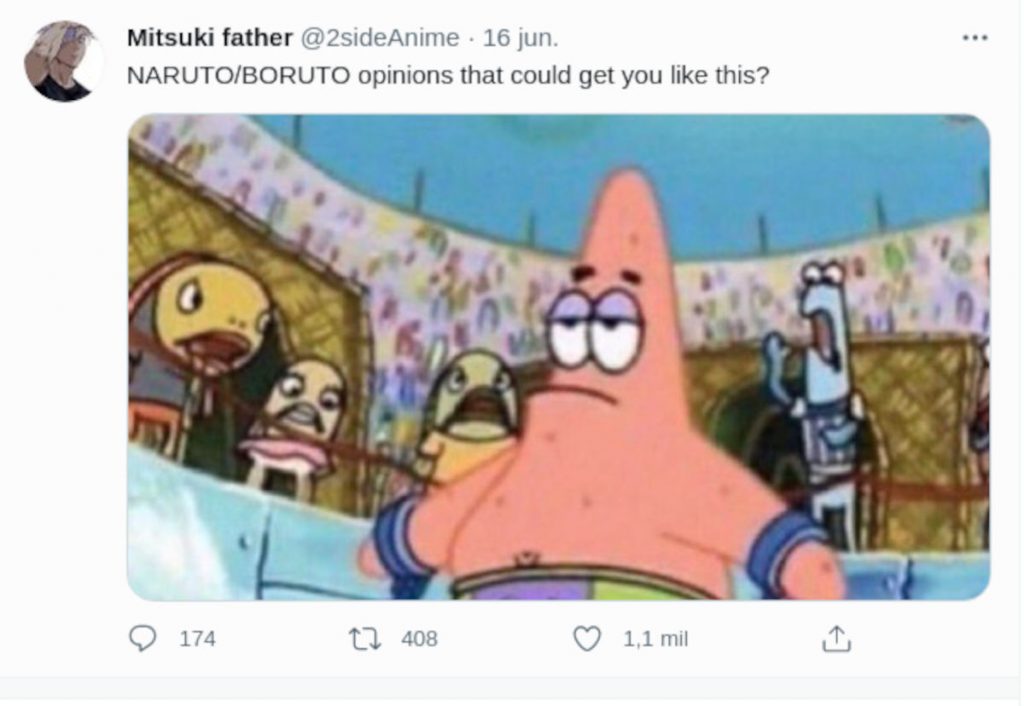Click the share upload icon

tap(835, 638)
